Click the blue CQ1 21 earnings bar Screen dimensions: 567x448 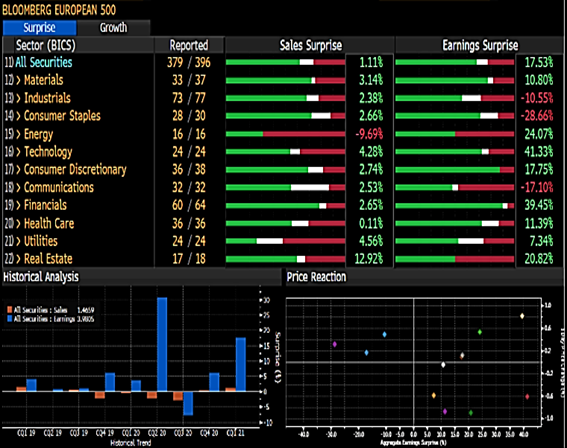(241, 364)
